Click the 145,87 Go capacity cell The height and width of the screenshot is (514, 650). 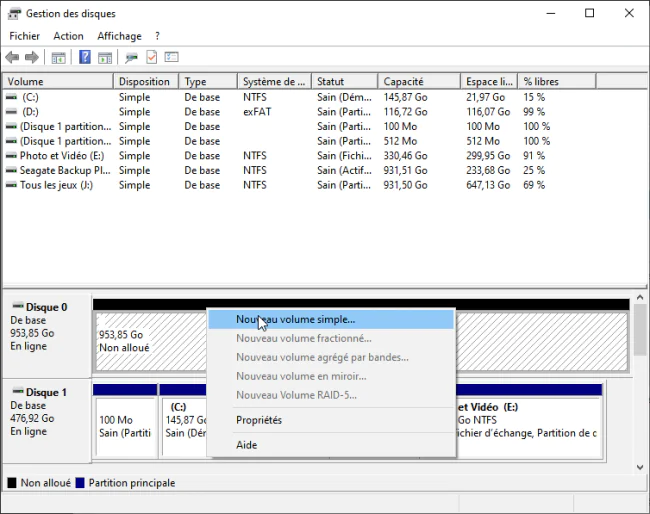(405, 97)
